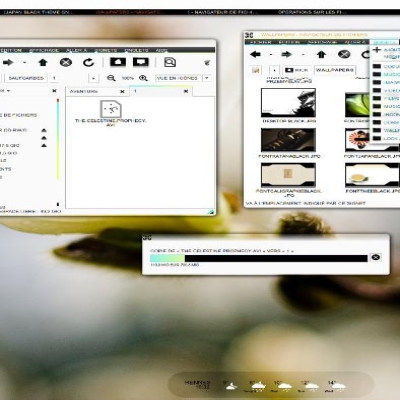Go forward in the left file browser
The image size is (400, 400).
[8, 62]
